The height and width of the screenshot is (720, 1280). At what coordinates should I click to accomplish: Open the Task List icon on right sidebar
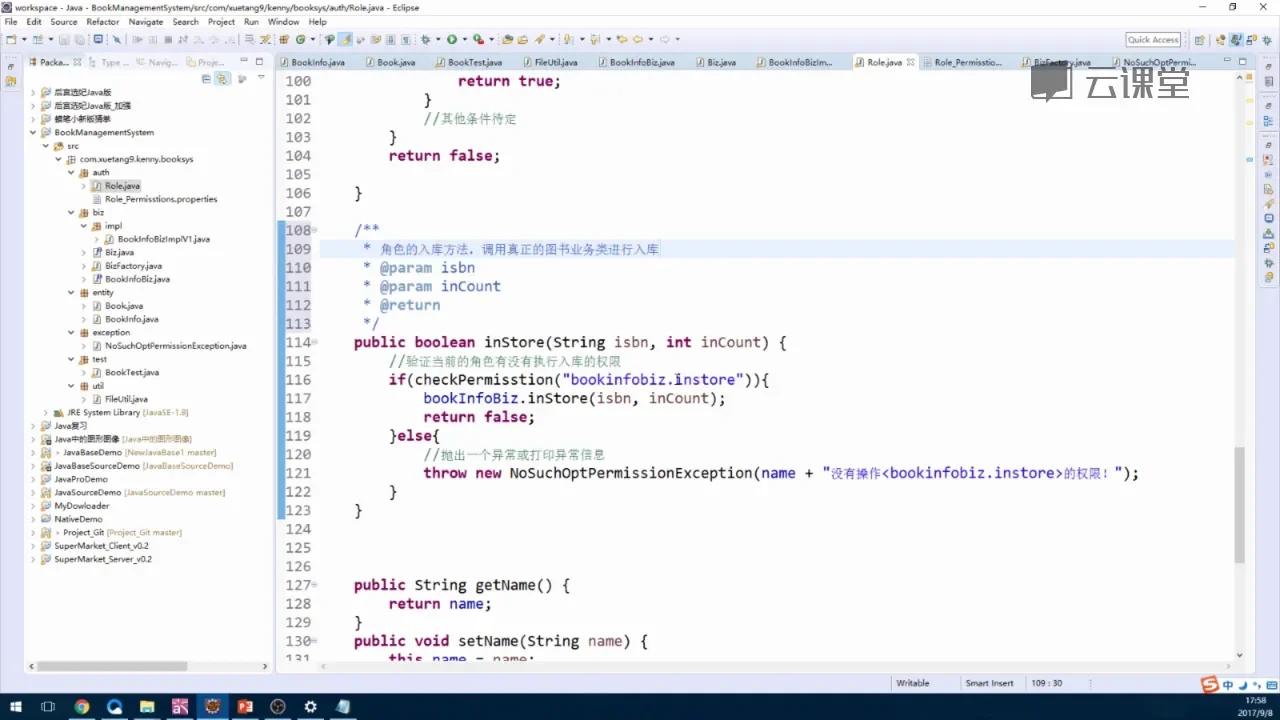[1268, 82]
